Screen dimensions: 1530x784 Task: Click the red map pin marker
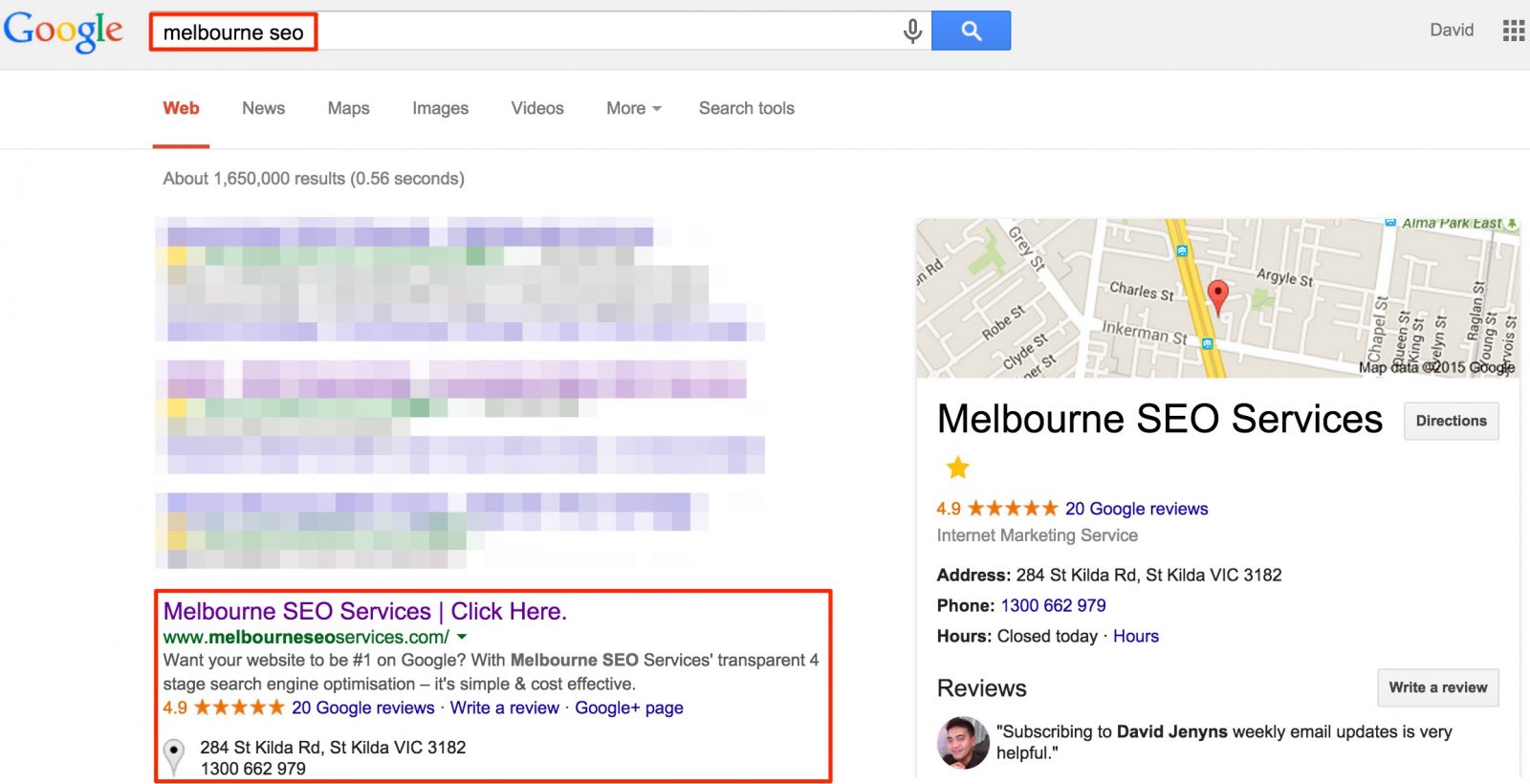tap(1217, 296)
